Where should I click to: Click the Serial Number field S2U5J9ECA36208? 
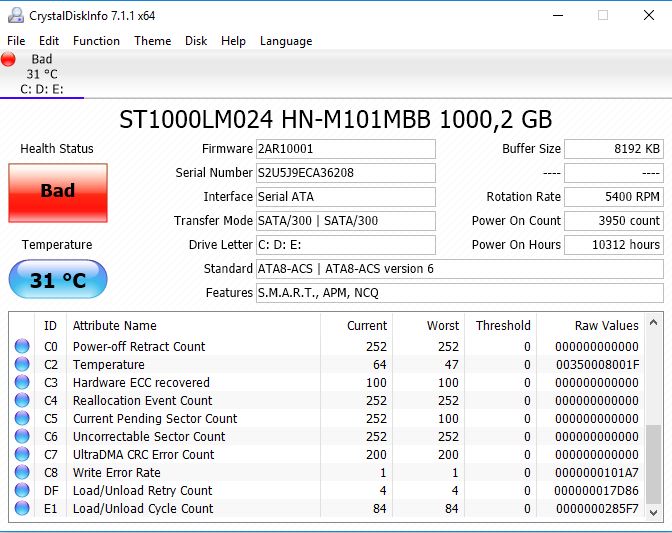346,173
